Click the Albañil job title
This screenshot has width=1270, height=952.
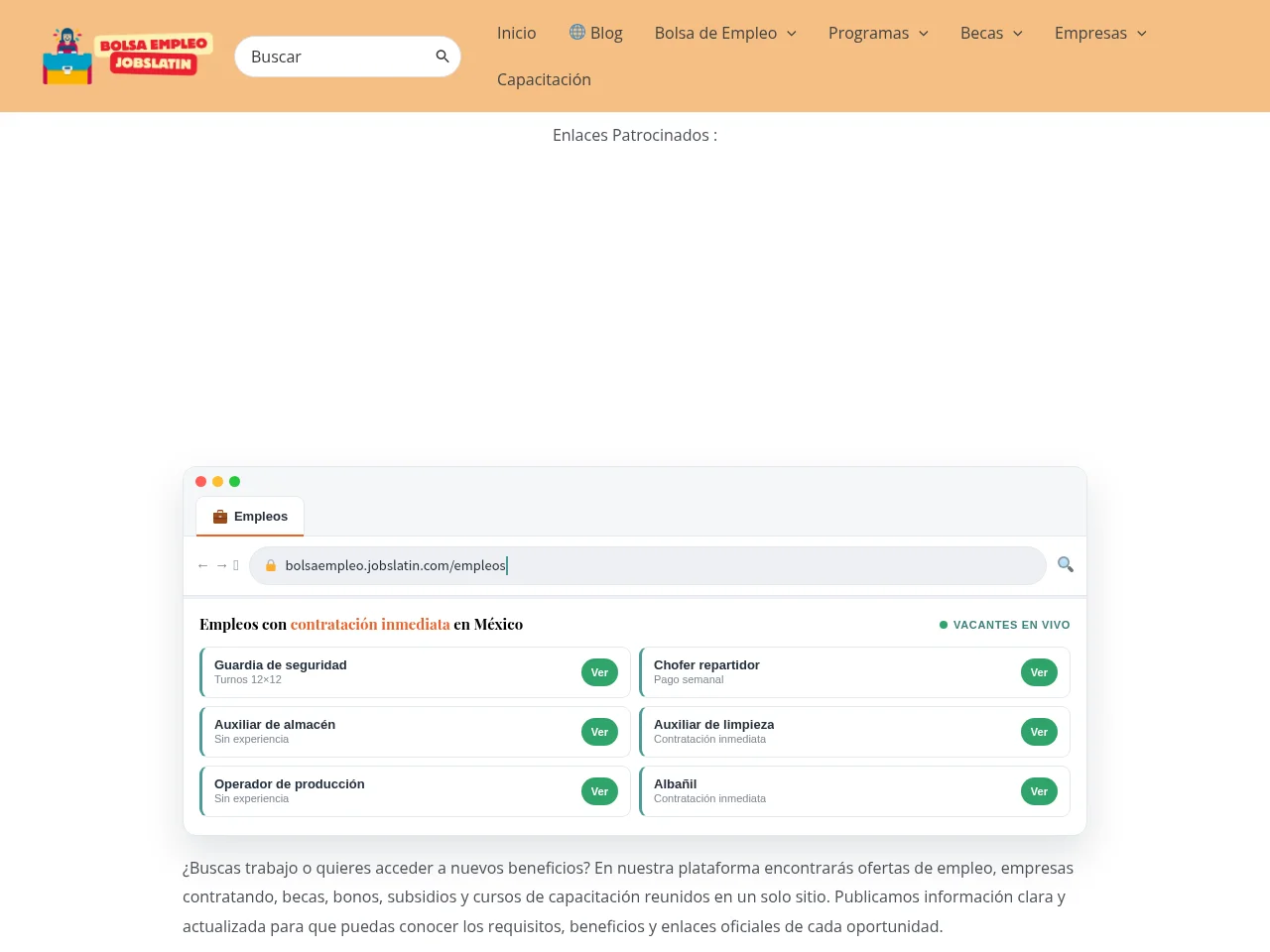pyautogui.click(x=676, y=784)
